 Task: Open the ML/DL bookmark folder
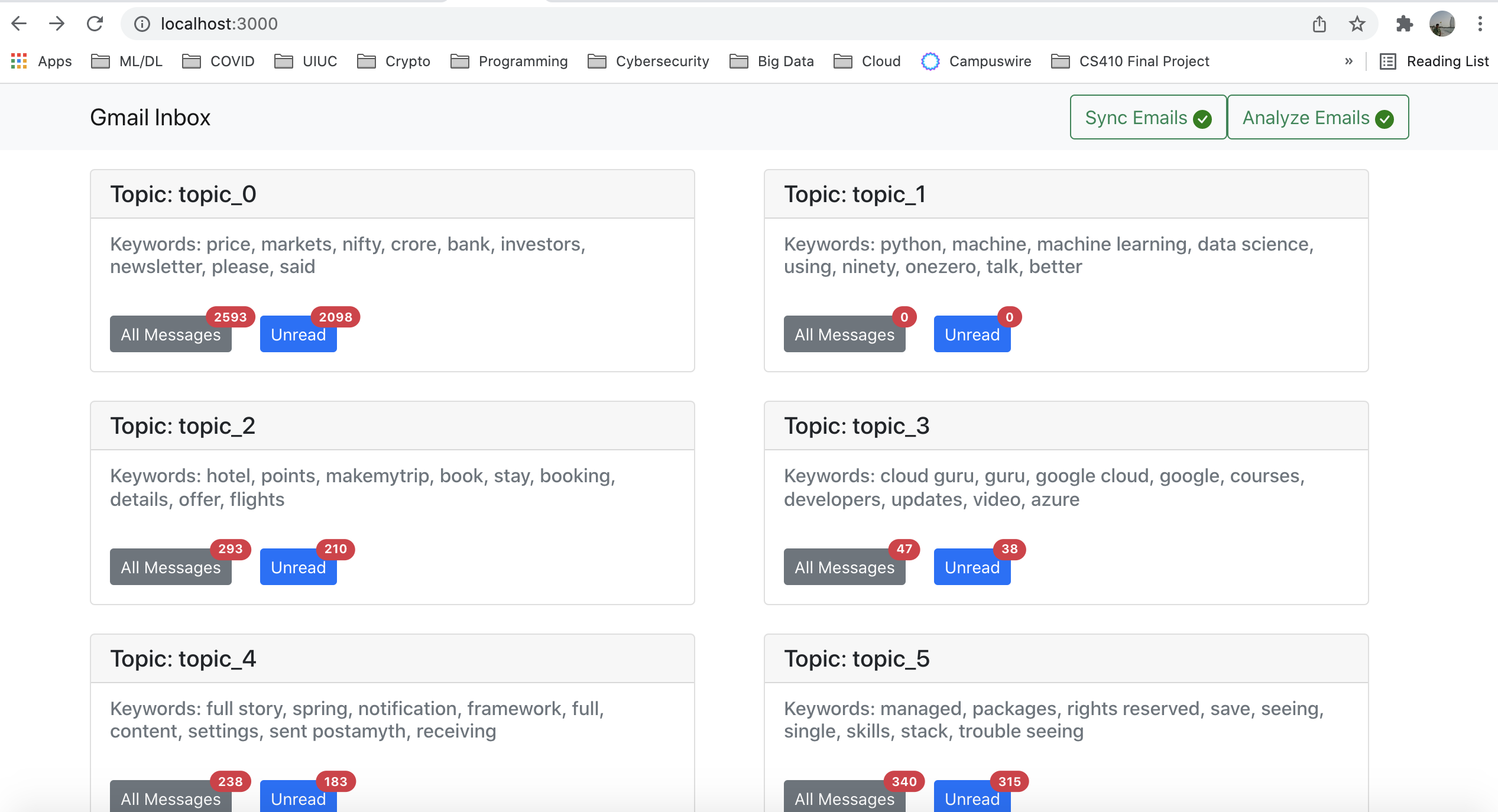click(x=127, y=61)
